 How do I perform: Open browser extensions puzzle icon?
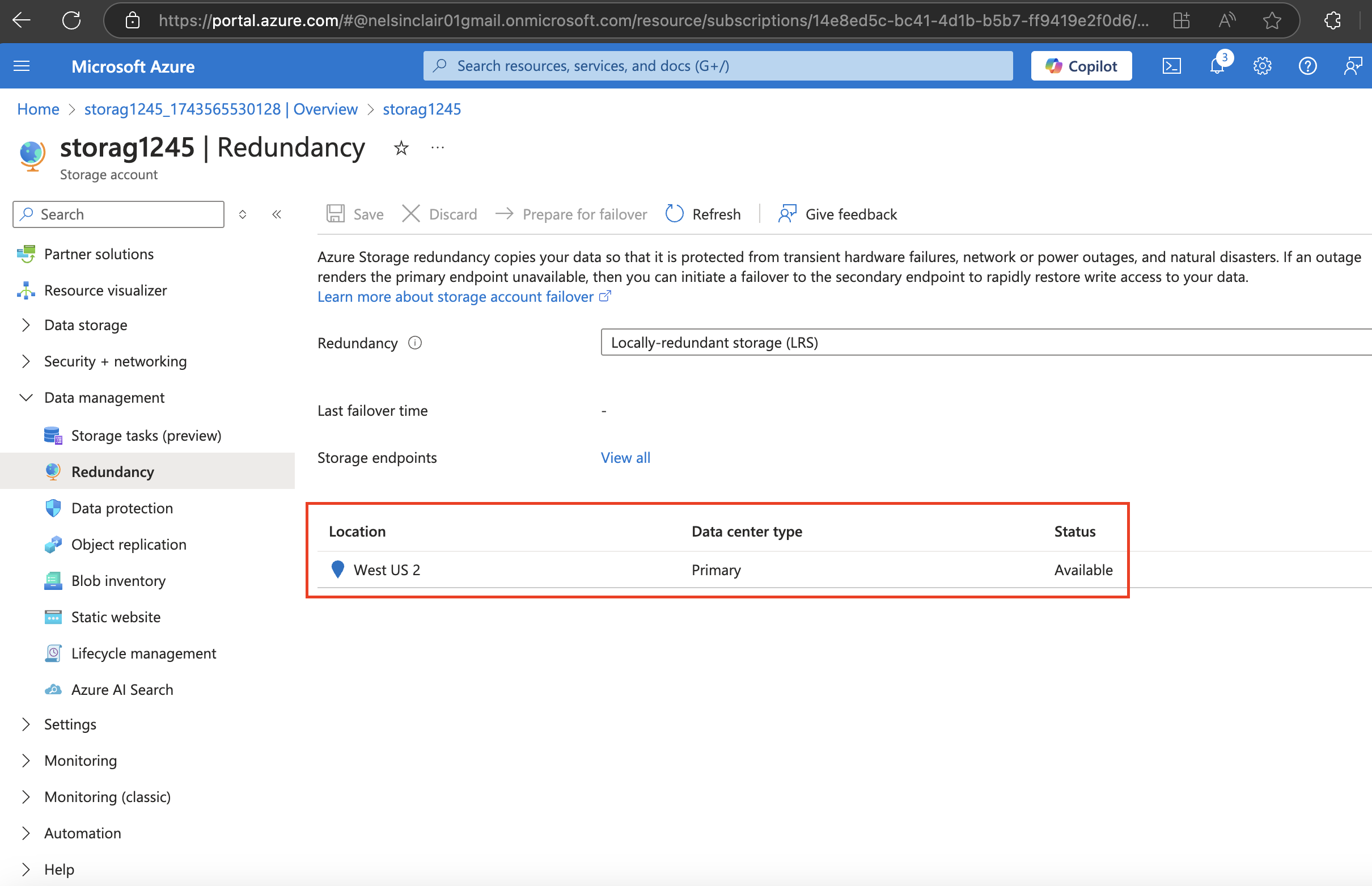(1332, 21)
